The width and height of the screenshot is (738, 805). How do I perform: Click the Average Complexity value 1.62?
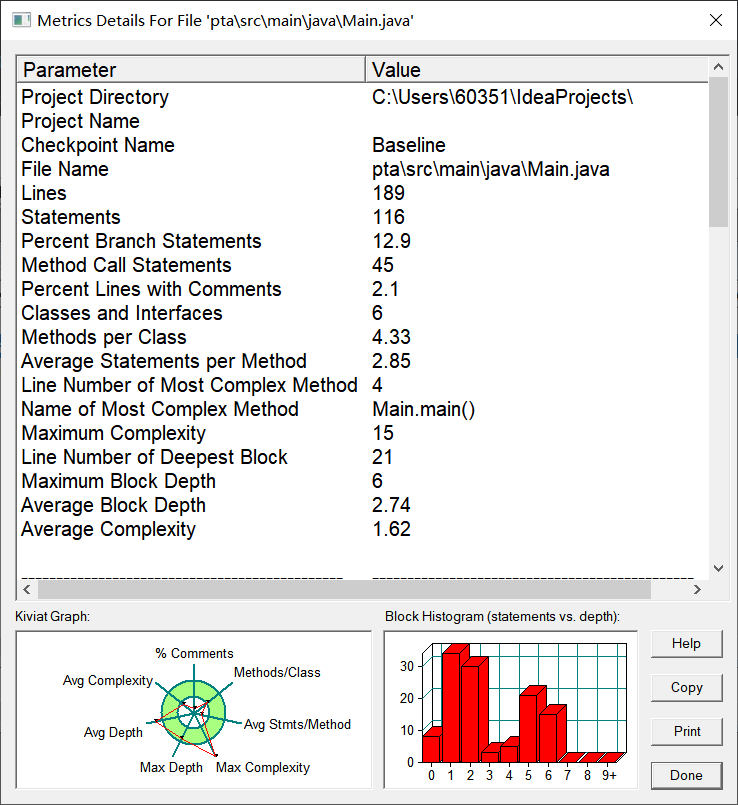391,529
